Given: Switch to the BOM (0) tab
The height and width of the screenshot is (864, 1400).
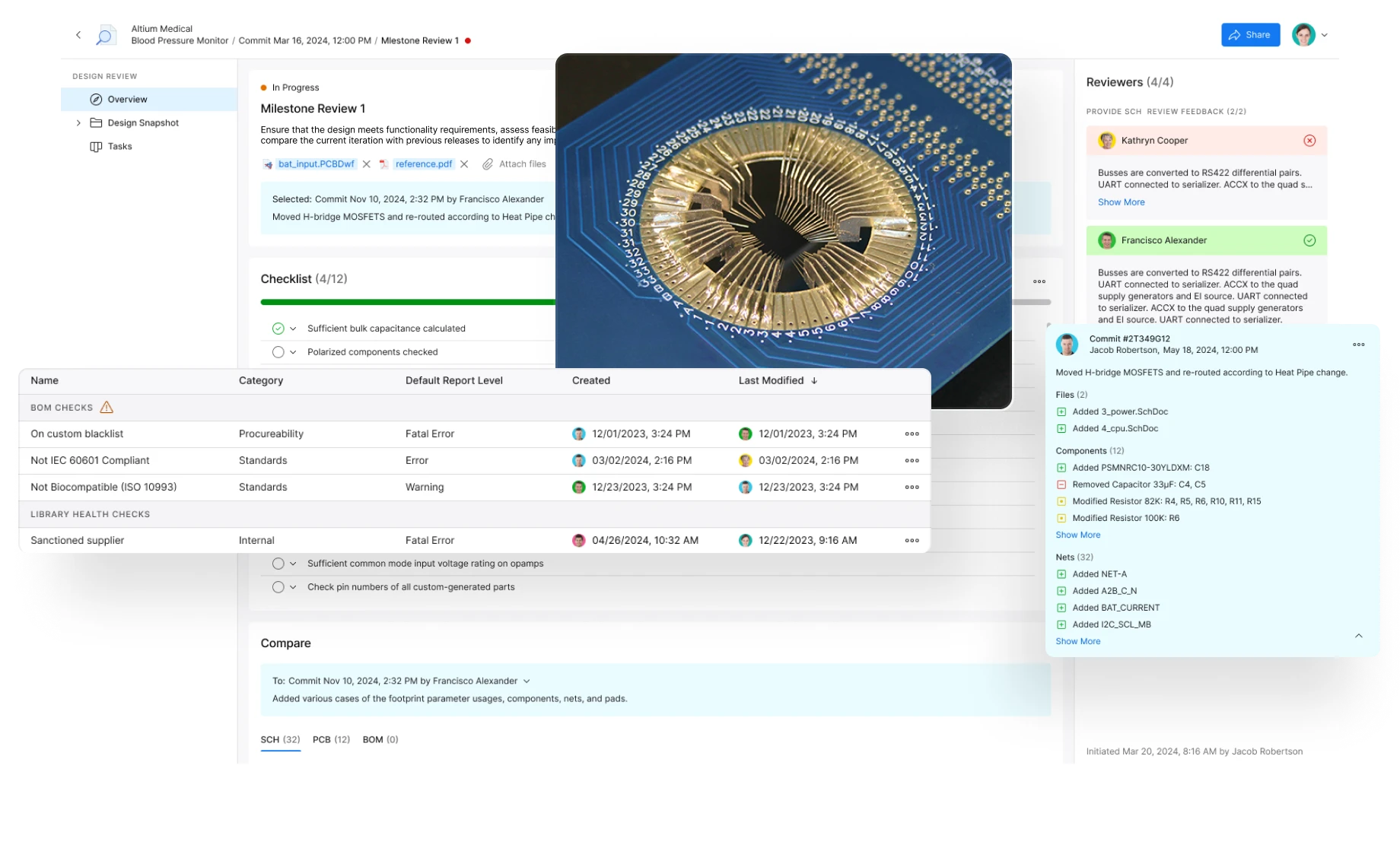Looking at the screenshot, I should point(380,740).
